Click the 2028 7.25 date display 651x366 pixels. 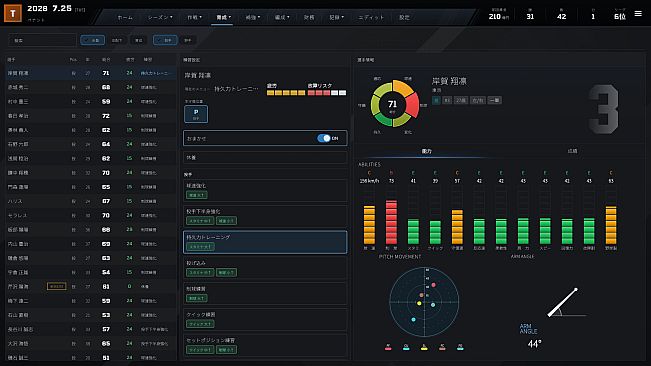[49, 8]
